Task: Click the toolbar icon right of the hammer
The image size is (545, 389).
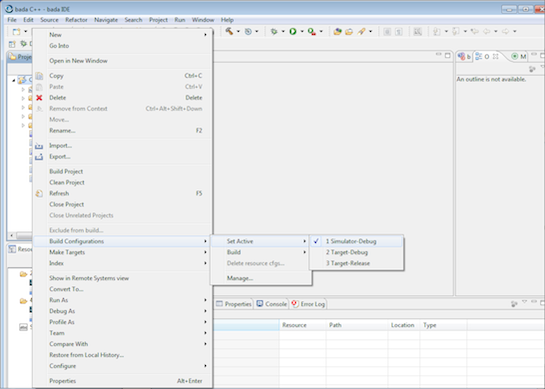Action: pyautogui.click(x=248, y=32)
